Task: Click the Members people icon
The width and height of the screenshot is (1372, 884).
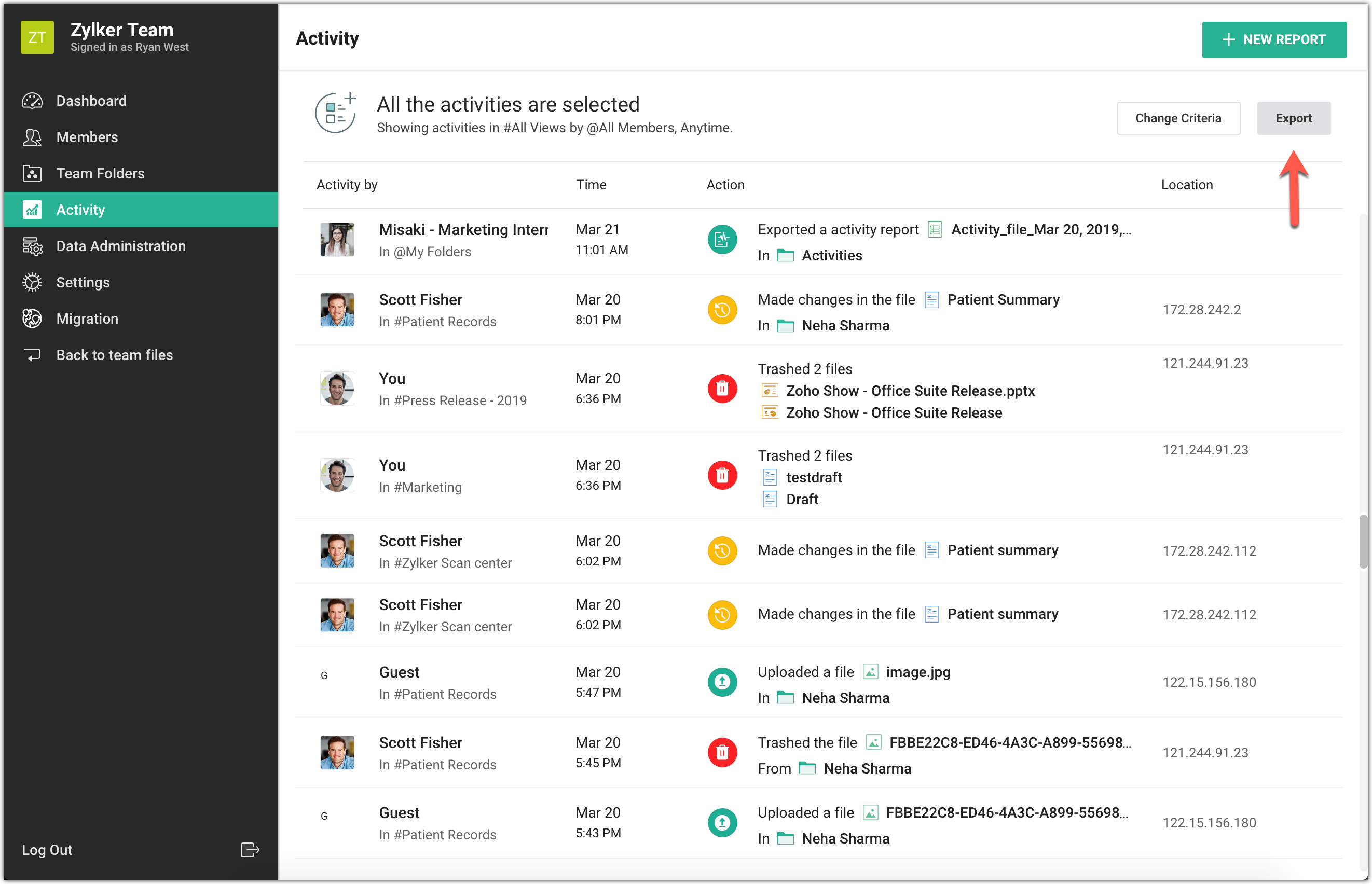Action: [32, 137]
